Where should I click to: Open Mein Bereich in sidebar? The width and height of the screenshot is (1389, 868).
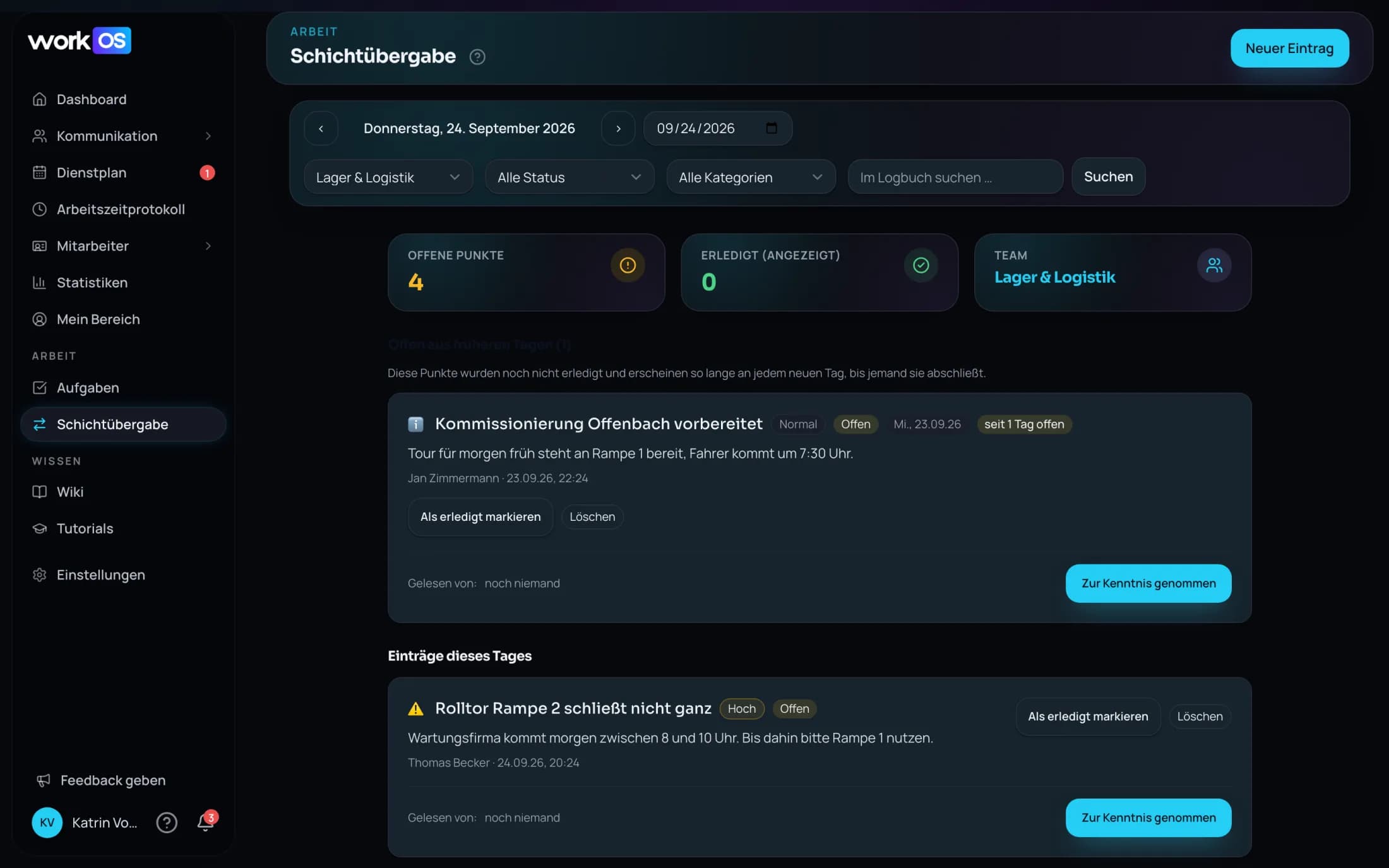(123, 319)
